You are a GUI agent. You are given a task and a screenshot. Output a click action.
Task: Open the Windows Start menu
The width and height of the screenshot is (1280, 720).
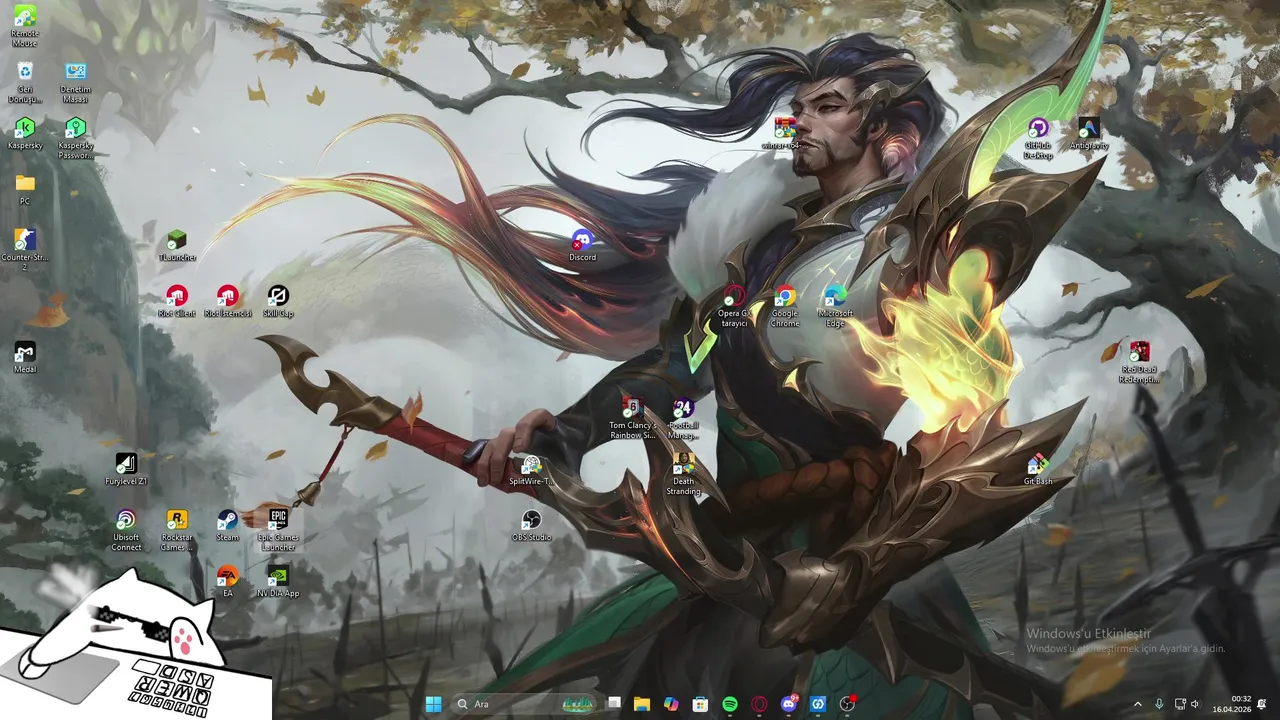point(433,704)
